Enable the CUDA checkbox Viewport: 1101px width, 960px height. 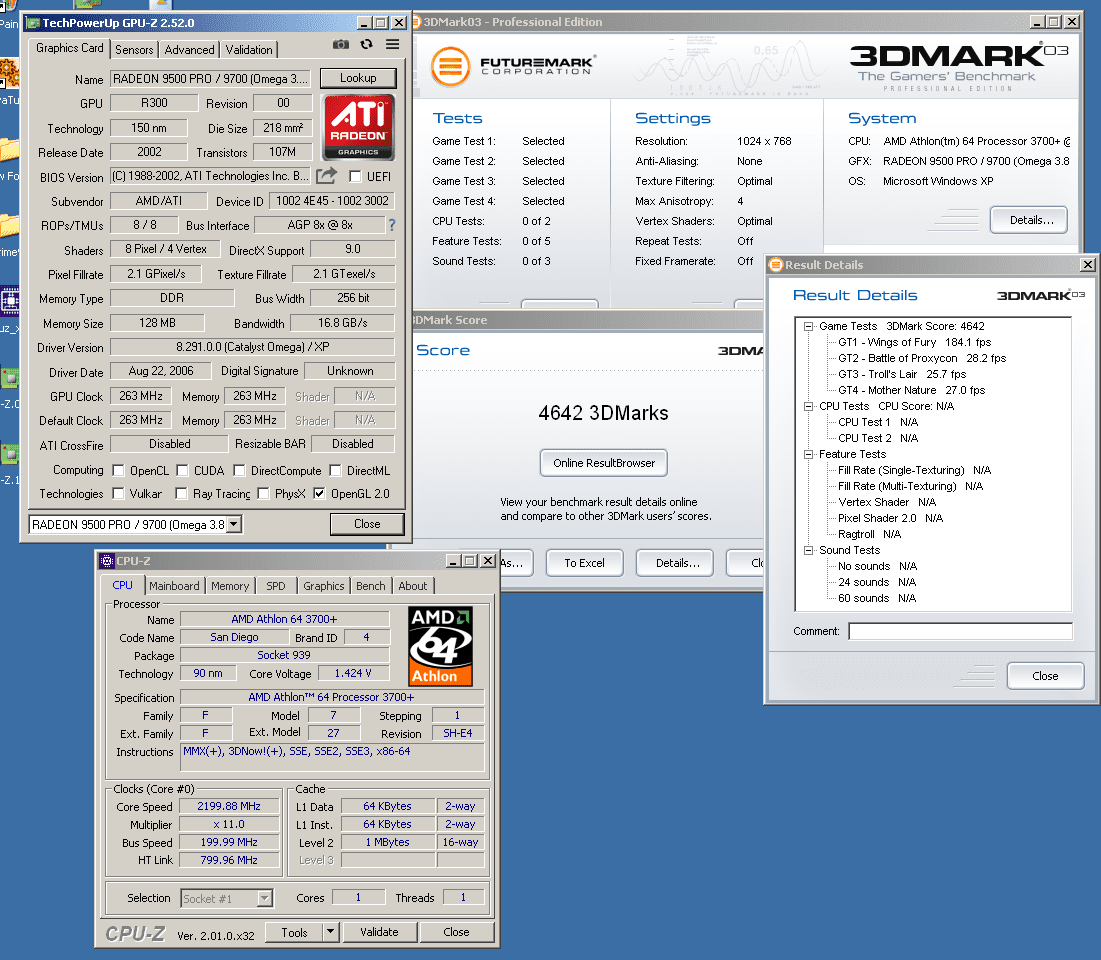[x=183, y=471]
